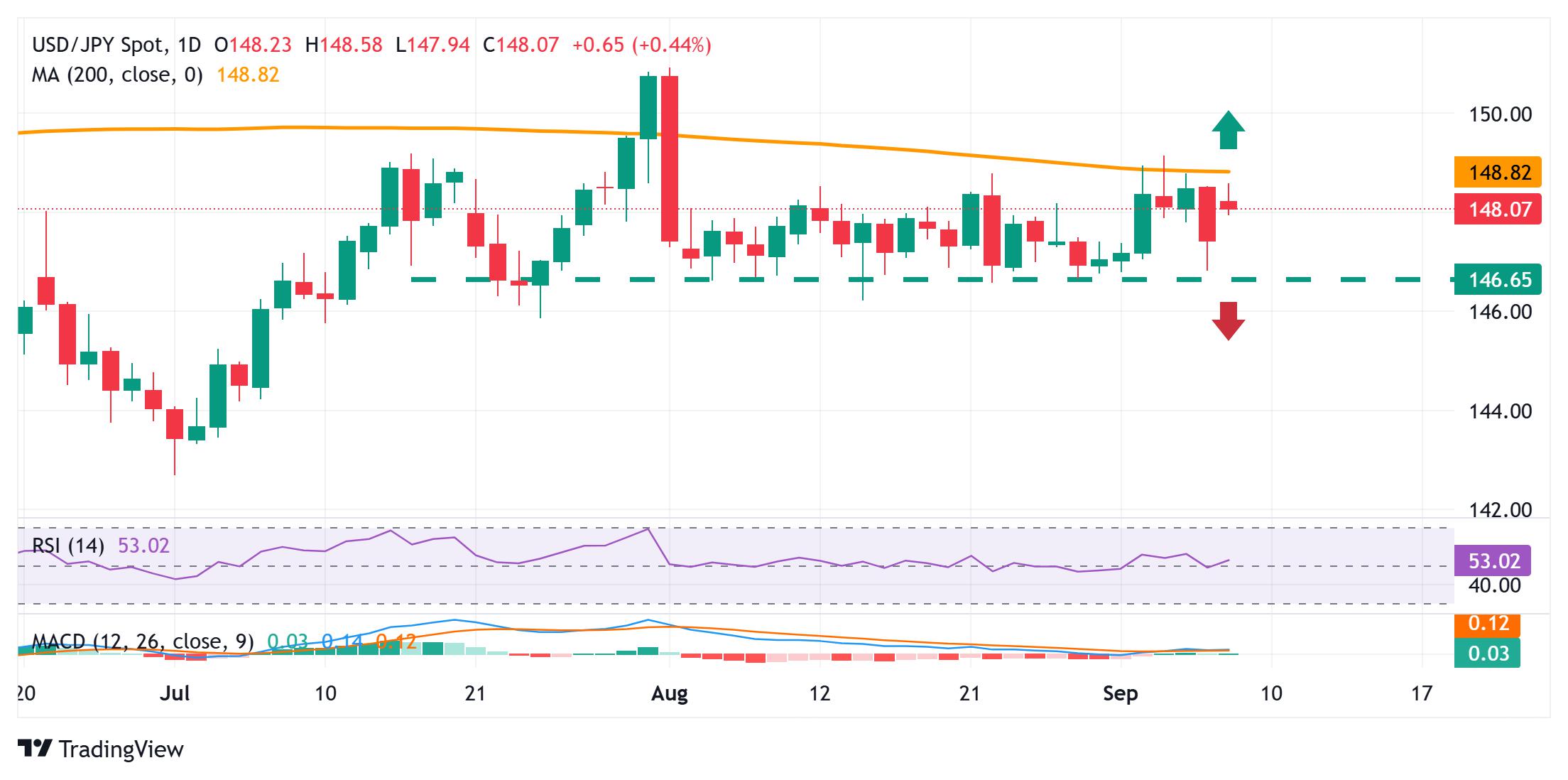Viewport: 1568px width, 780px height.
Task: Click the 17 date axis label
Action: 1421,693
